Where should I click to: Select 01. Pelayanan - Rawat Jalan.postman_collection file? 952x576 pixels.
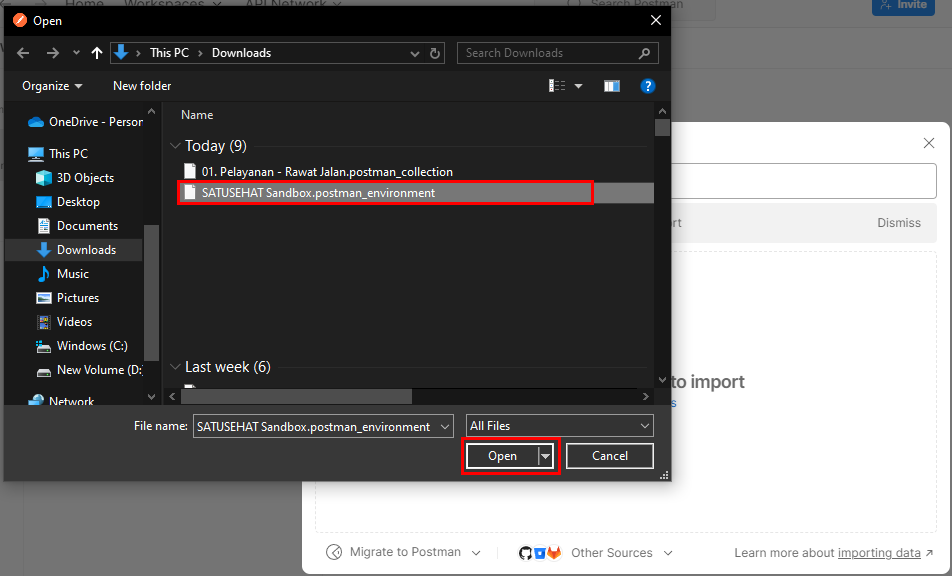(x=318, y=172)
